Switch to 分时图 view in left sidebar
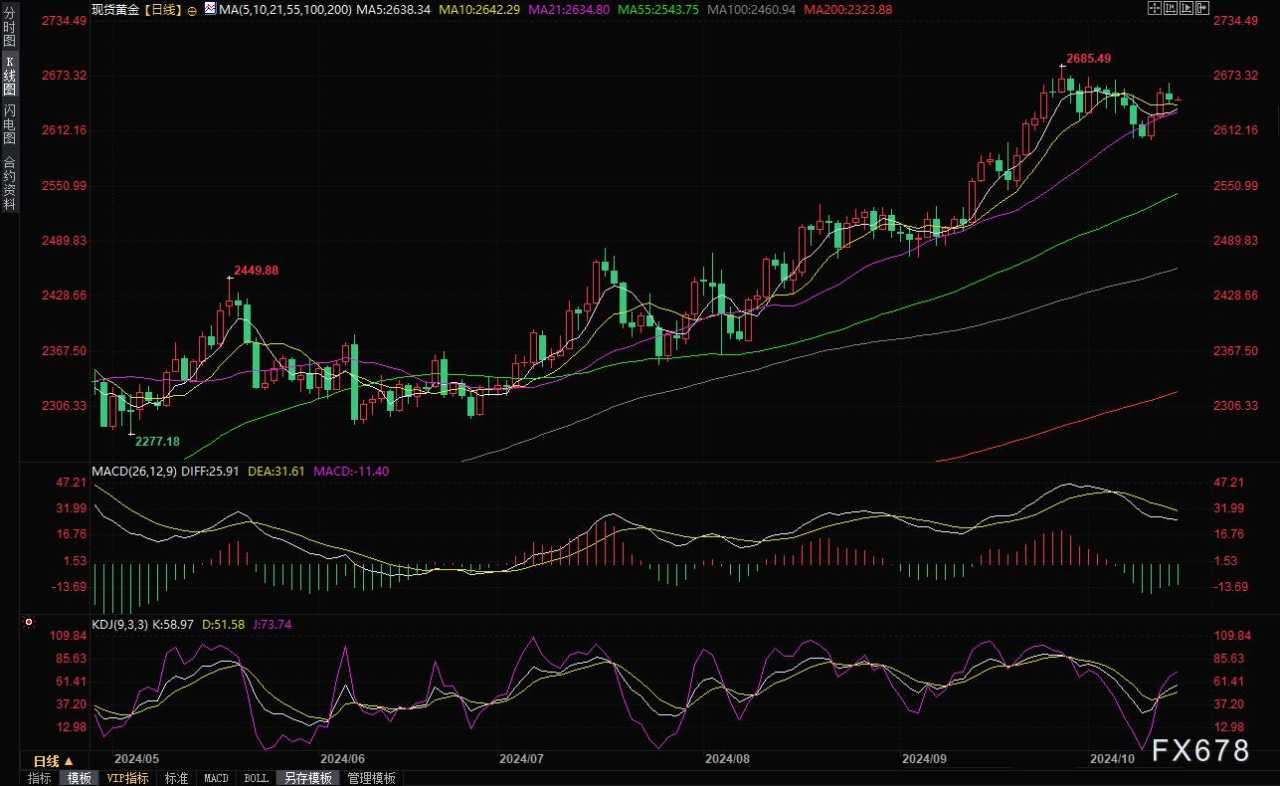This screenshot has height=786, width=1280. (9, 27)
